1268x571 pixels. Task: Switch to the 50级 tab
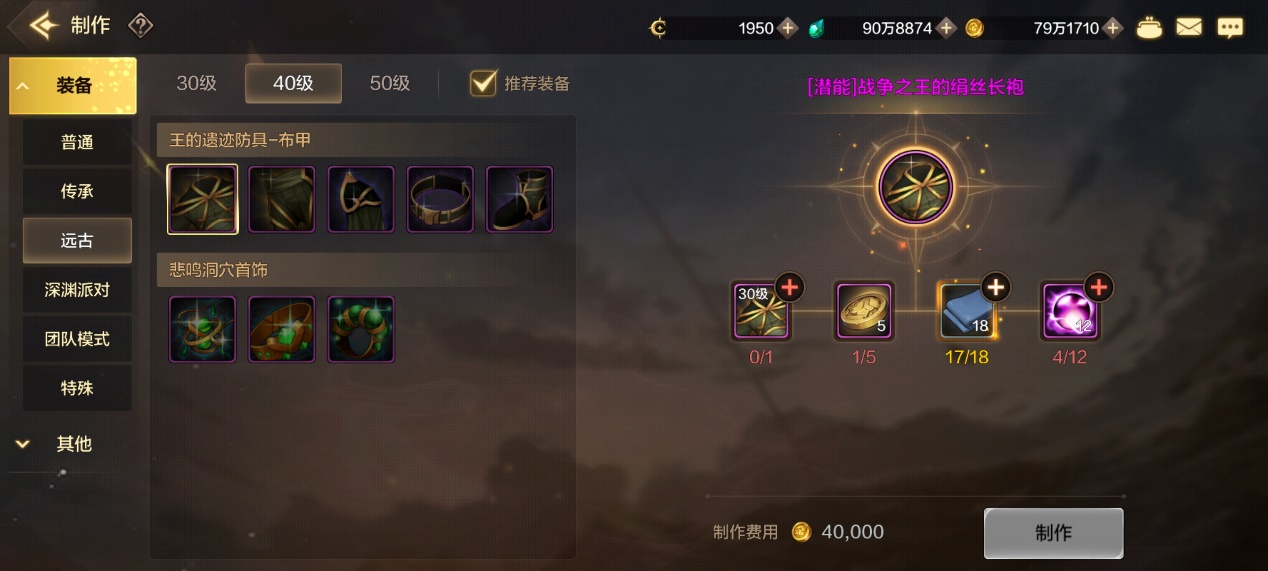coord(390,84)
